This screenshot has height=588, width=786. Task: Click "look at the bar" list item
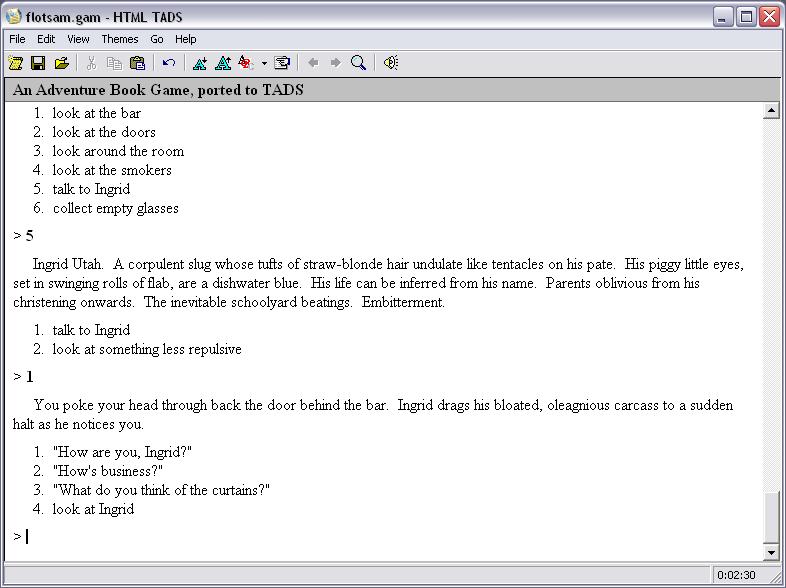pyautogui.click(x=97, y=113)
